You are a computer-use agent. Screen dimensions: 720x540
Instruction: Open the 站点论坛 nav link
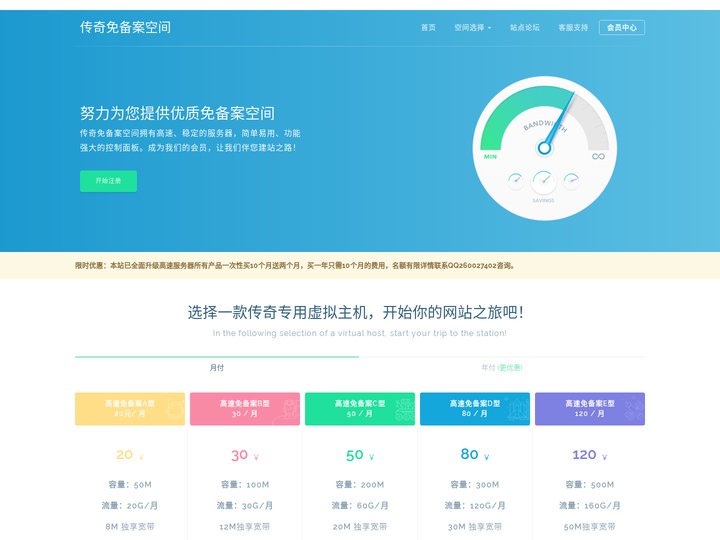(525, 28)
